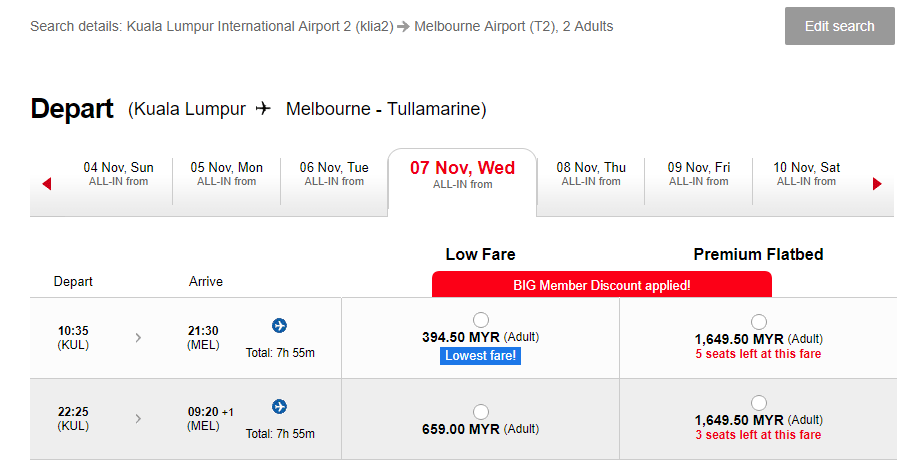The width and height of the screenshot is (922, 473).
Task: Select the 10 Nov, Sat date tab
Action: click(806, 174)
